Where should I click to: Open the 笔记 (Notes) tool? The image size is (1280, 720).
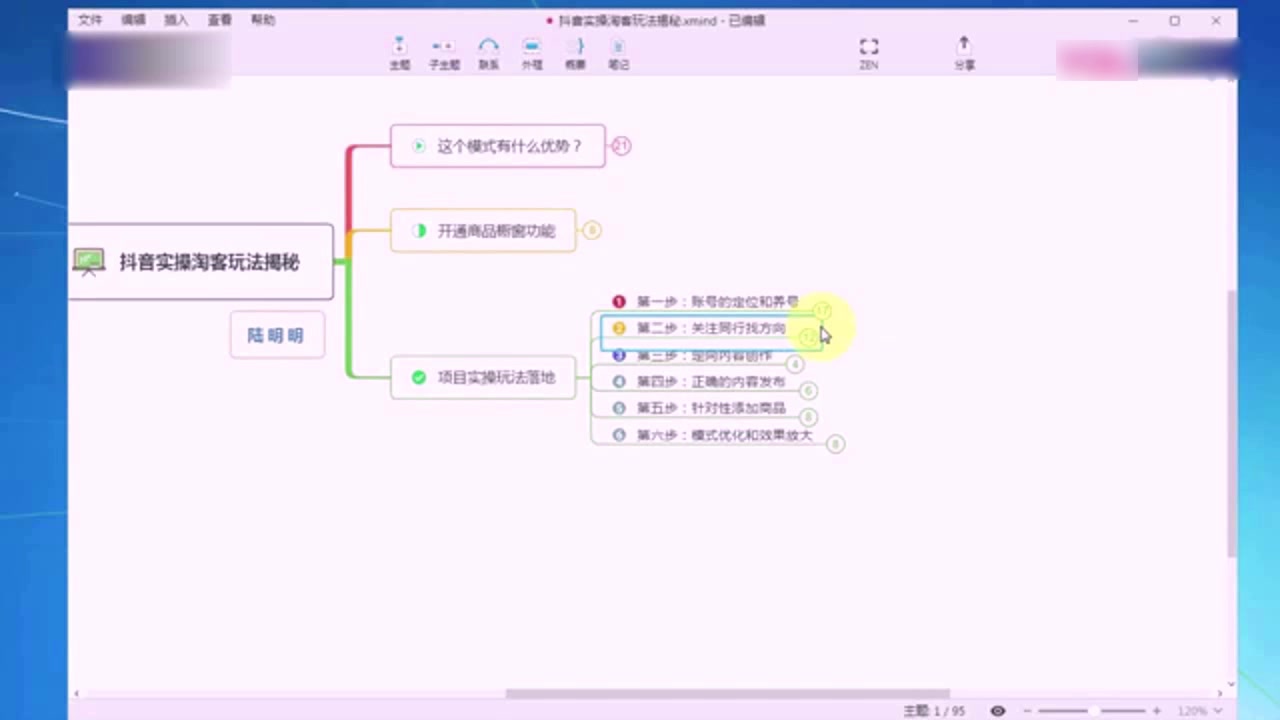[x=619, y=53]
